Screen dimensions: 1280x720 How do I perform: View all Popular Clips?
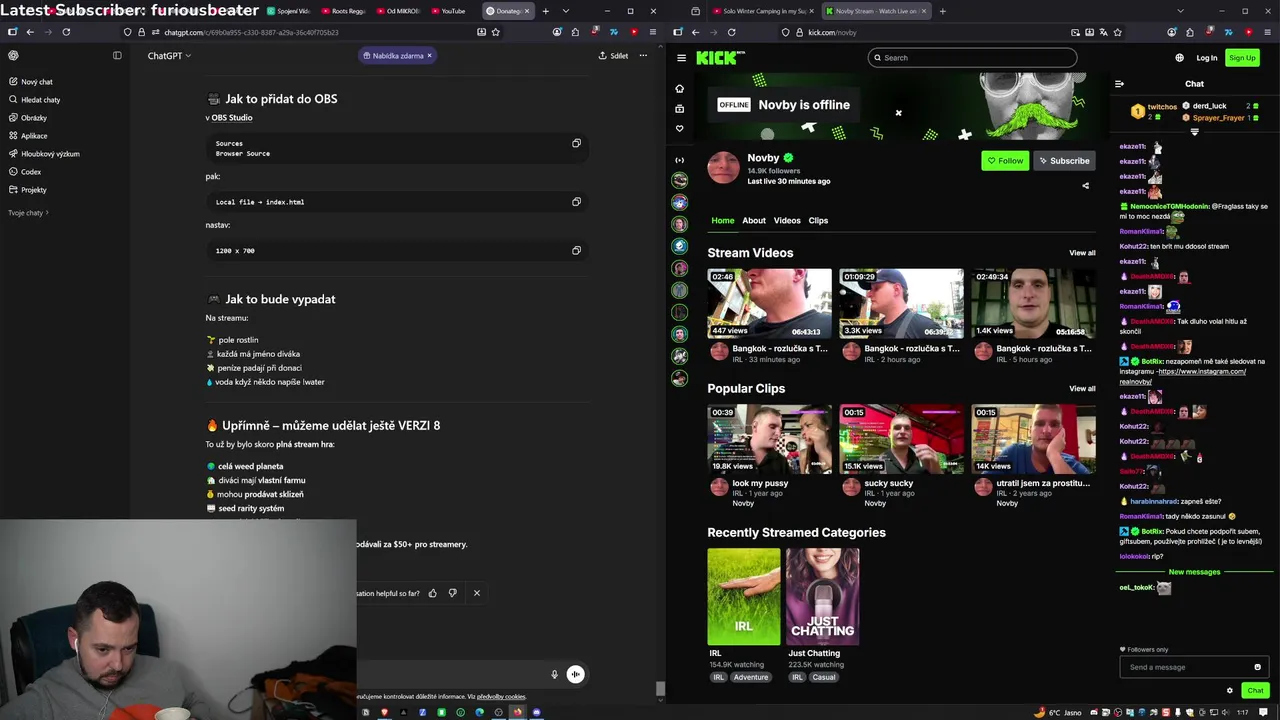pyautogui.click(x=1082, y=389)
